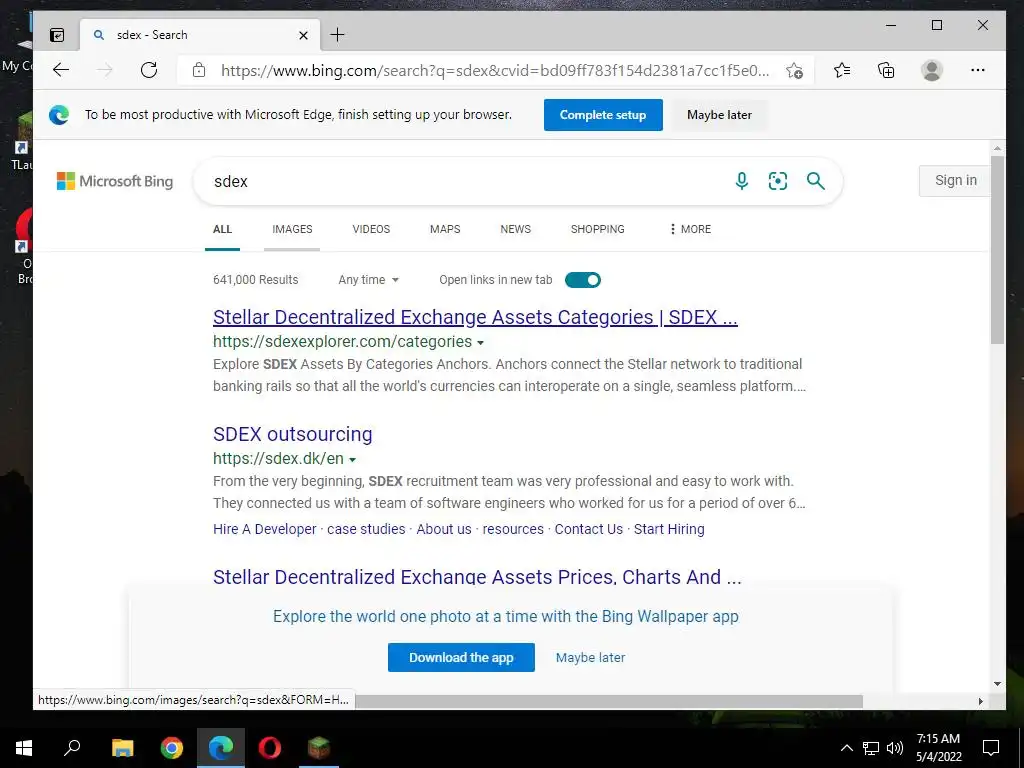View site information via the lock icon
1024x768 pixels.
(x=199, y=70)
